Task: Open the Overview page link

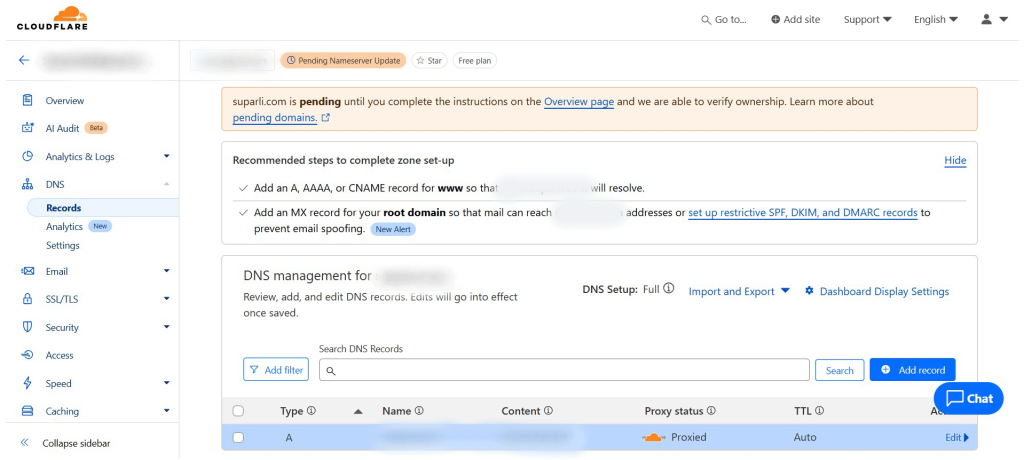Action: (578, 102)
